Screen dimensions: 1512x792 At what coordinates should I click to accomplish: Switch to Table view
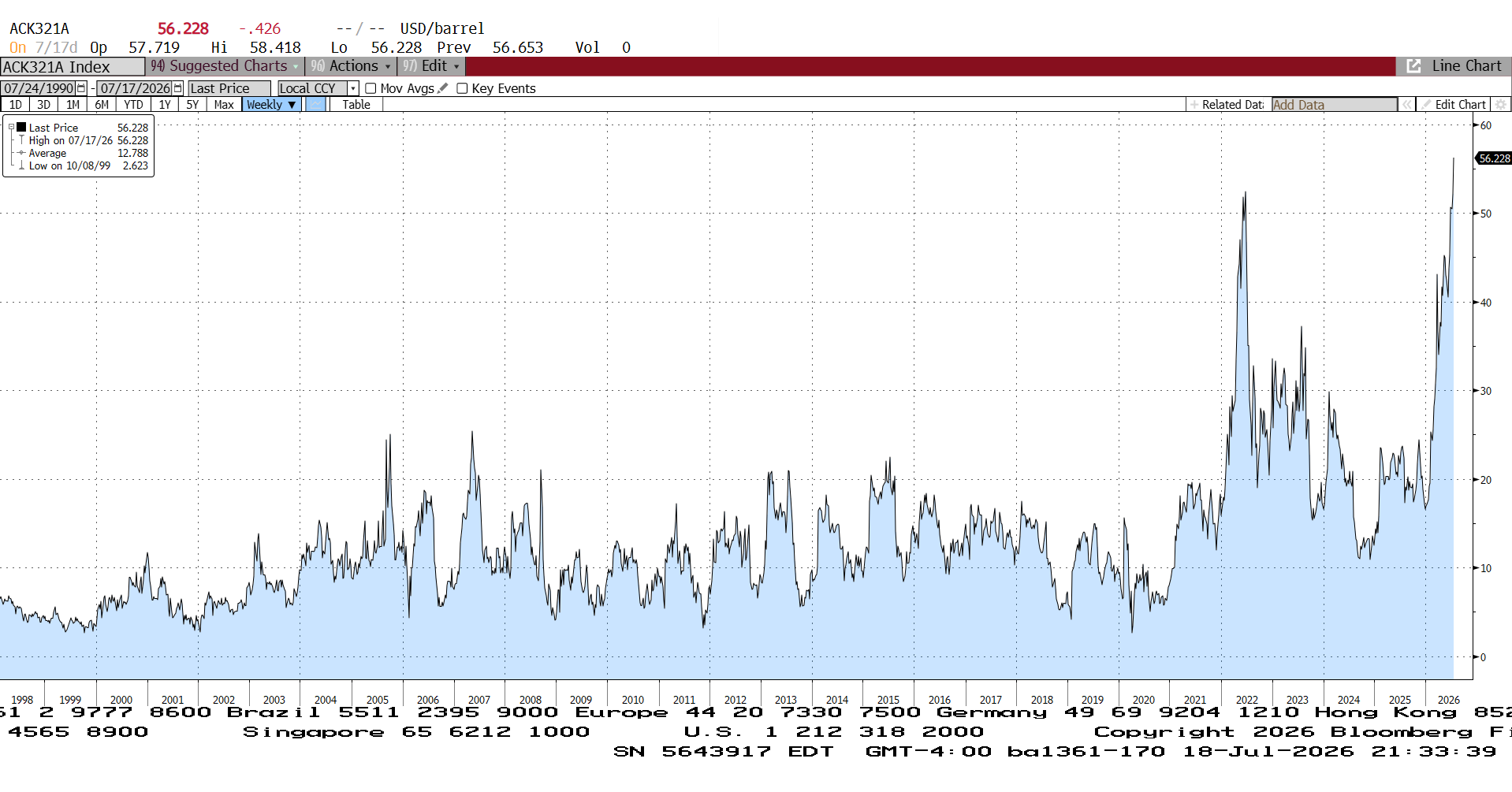[x=356, y=104]
